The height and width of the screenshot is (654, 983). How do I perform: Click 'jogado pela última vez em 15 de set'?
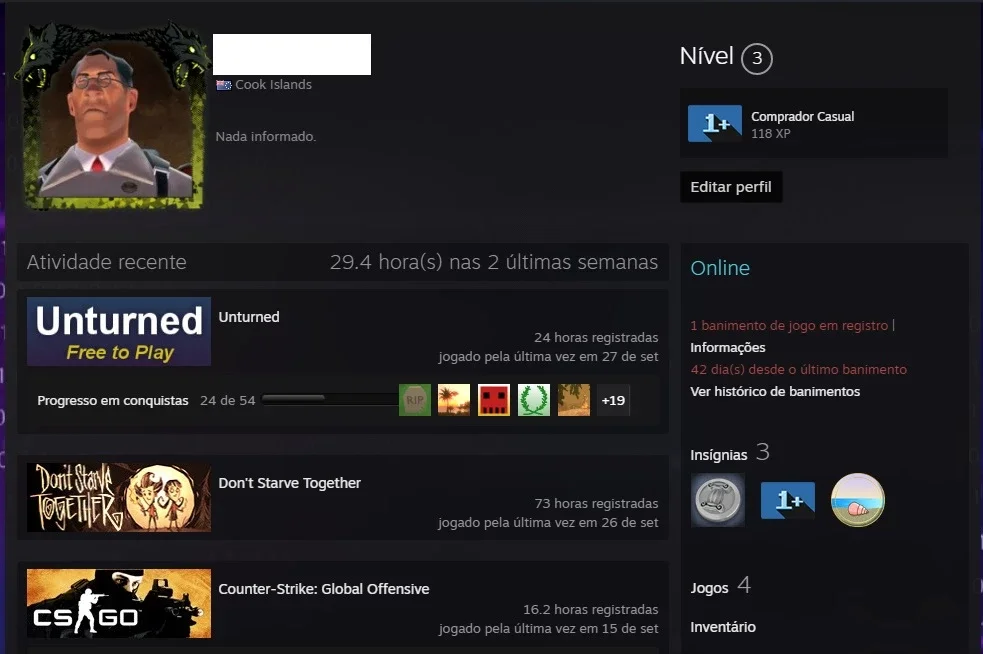(x=549, y=628)
